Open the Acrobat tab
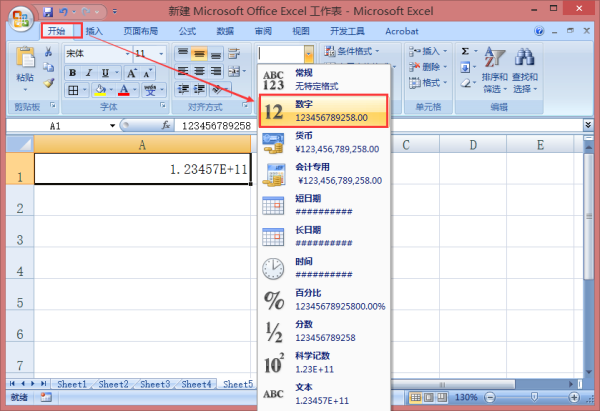600x411 pixels. click(x=402, y=31)
